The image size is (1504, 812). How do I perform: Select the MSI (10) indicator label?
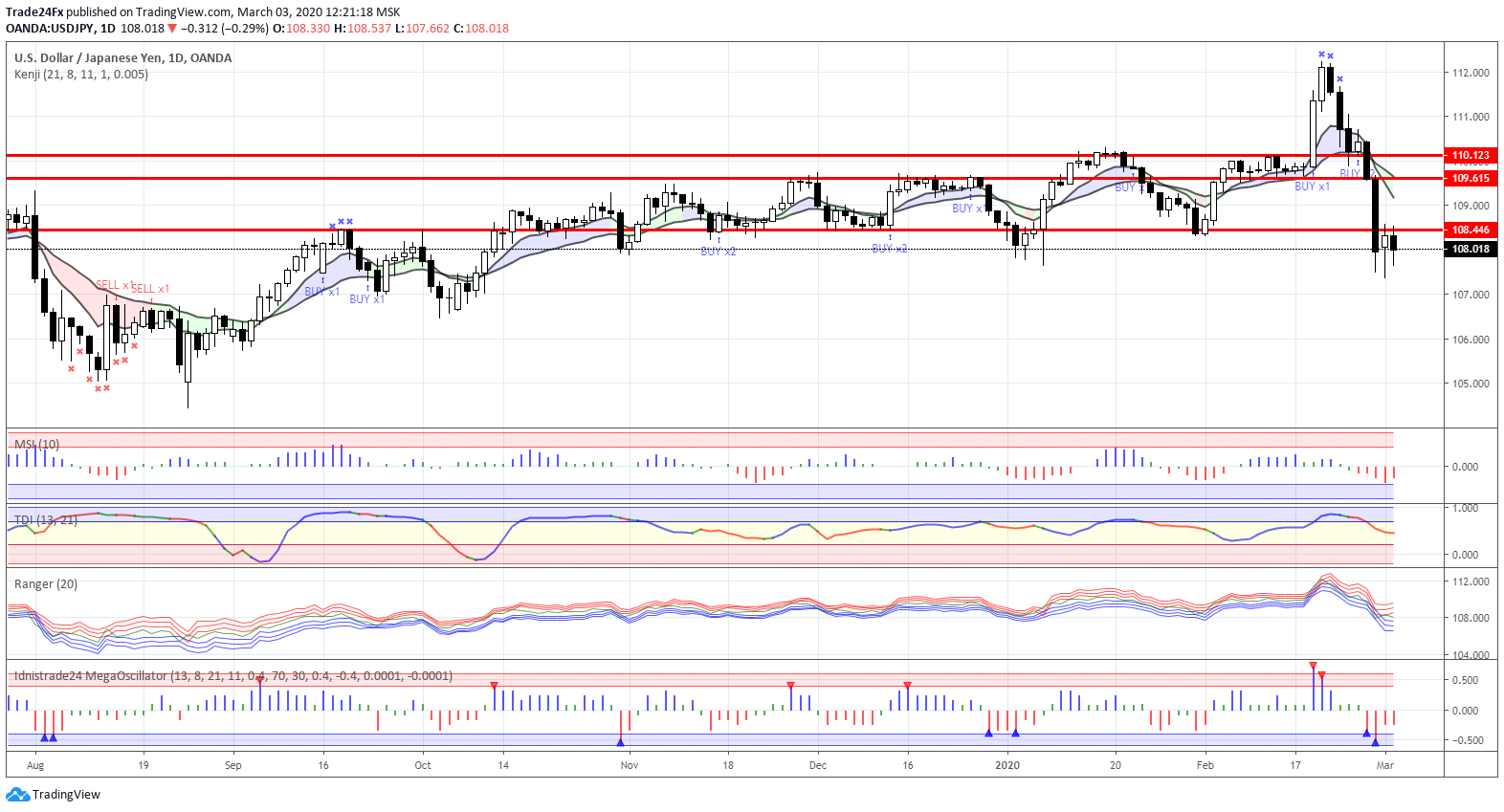tap(36, 444)
